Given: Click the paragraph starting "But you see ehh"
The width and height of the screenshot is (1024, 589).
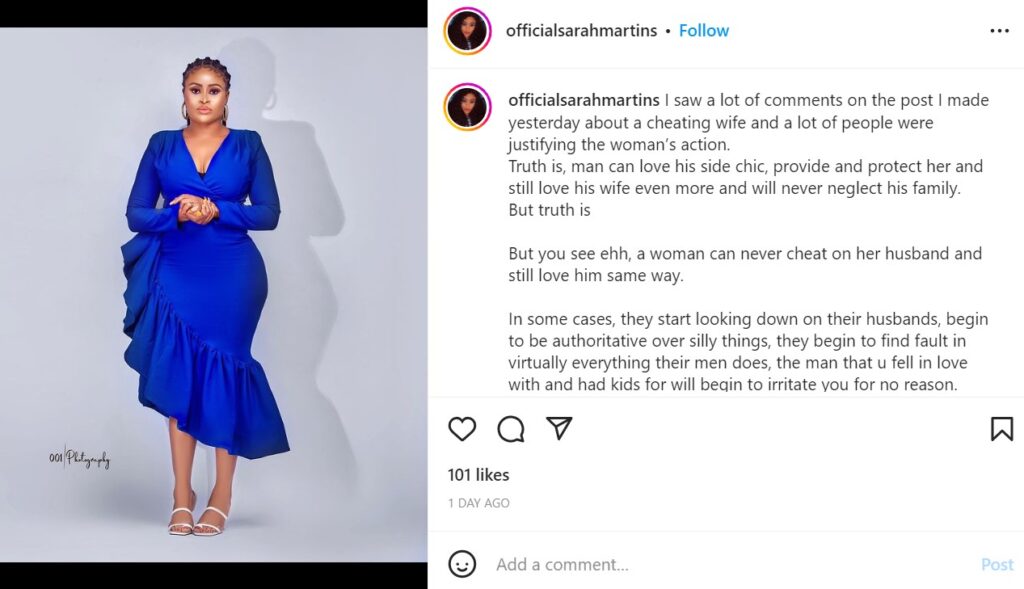Looking at the screenshot, I should click(x=745, y=264).
